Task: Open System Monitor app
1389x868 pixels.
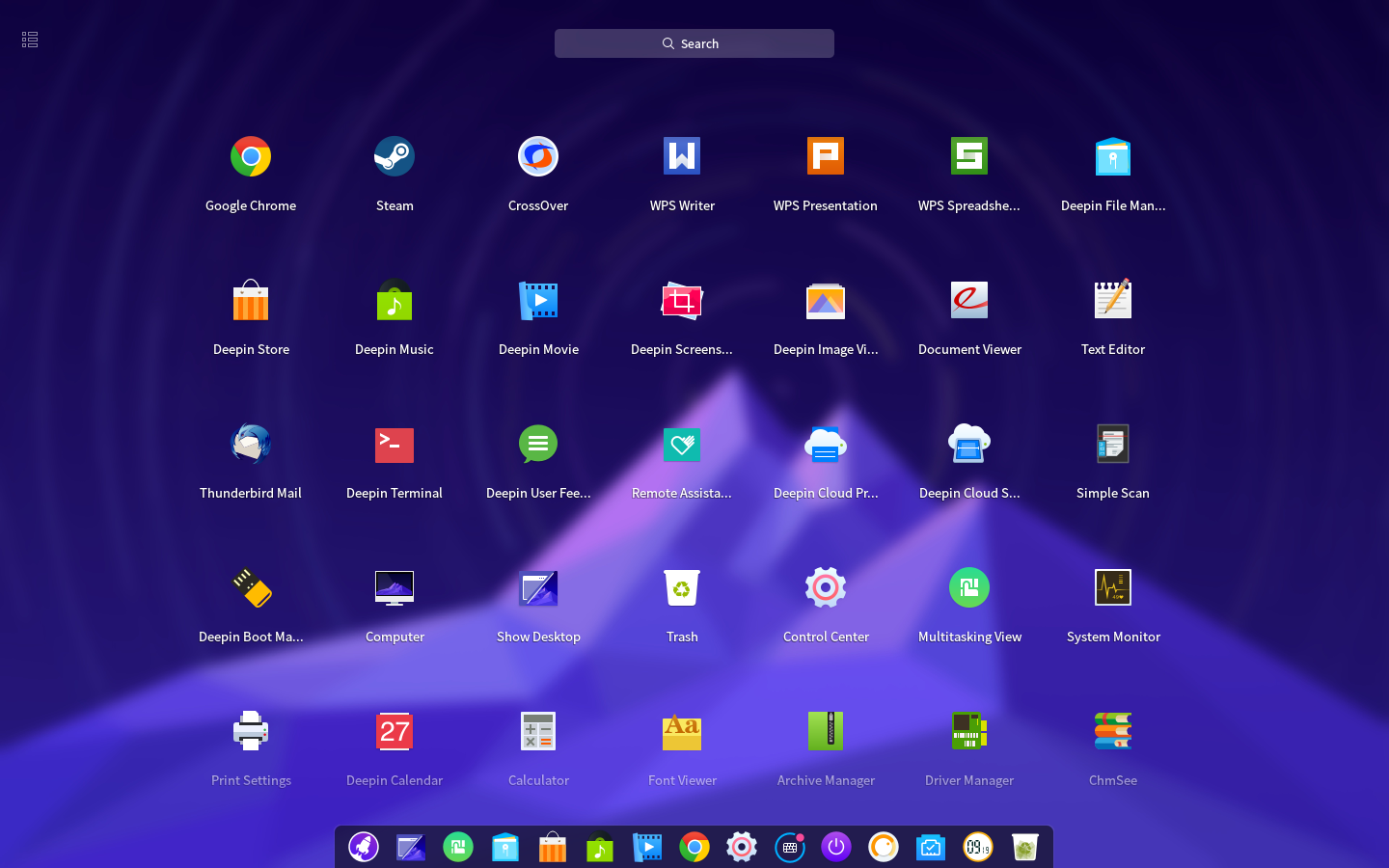Action: (x=1113, y=587)
